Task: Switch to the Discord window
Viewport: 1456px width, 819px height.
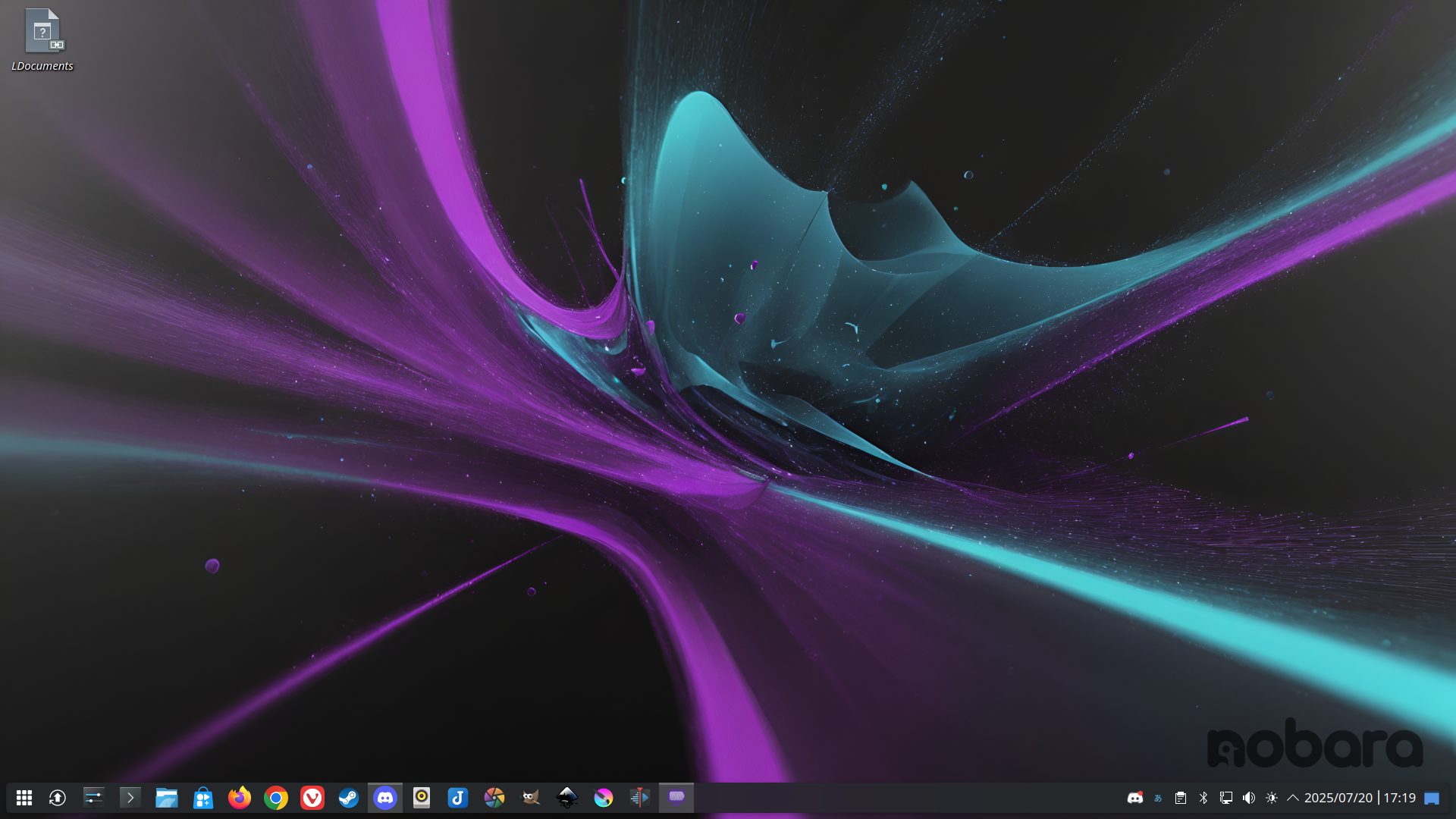Action: point(385,798)
